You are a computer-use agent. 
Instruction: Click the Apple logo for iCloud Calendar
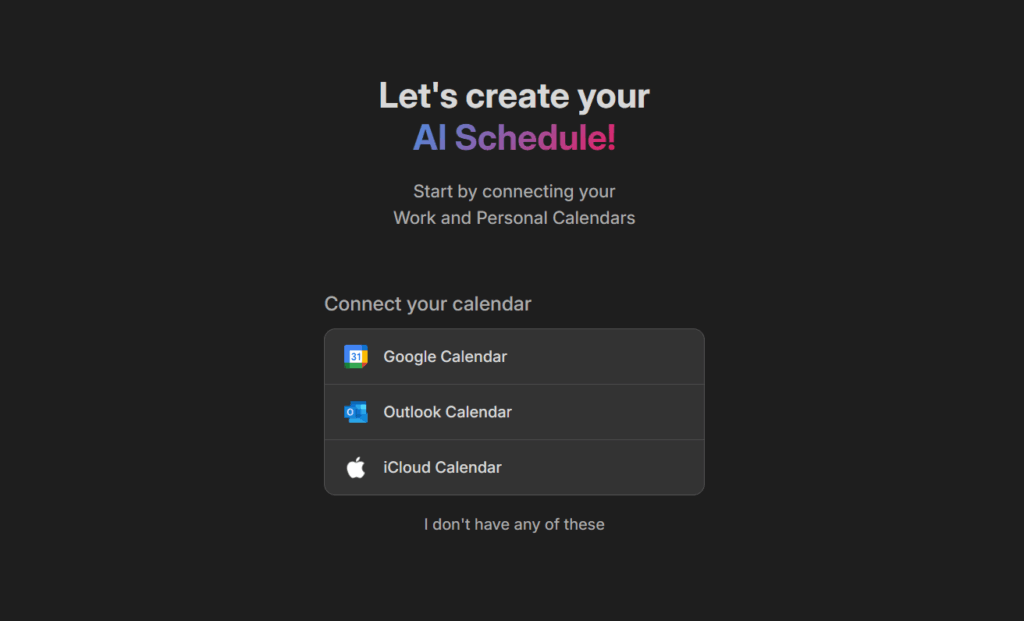click(x=356, y=467)
